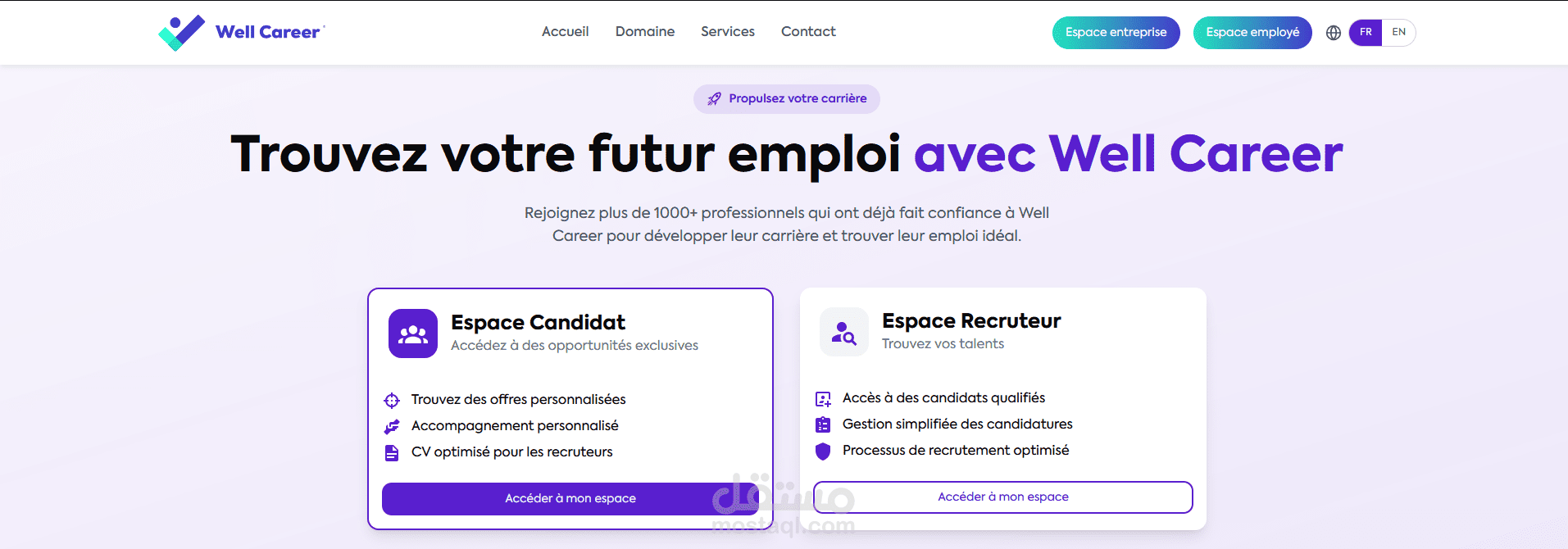Click the Espace Recruteur person-search icon
The image size is (1568, 549).
844,332
